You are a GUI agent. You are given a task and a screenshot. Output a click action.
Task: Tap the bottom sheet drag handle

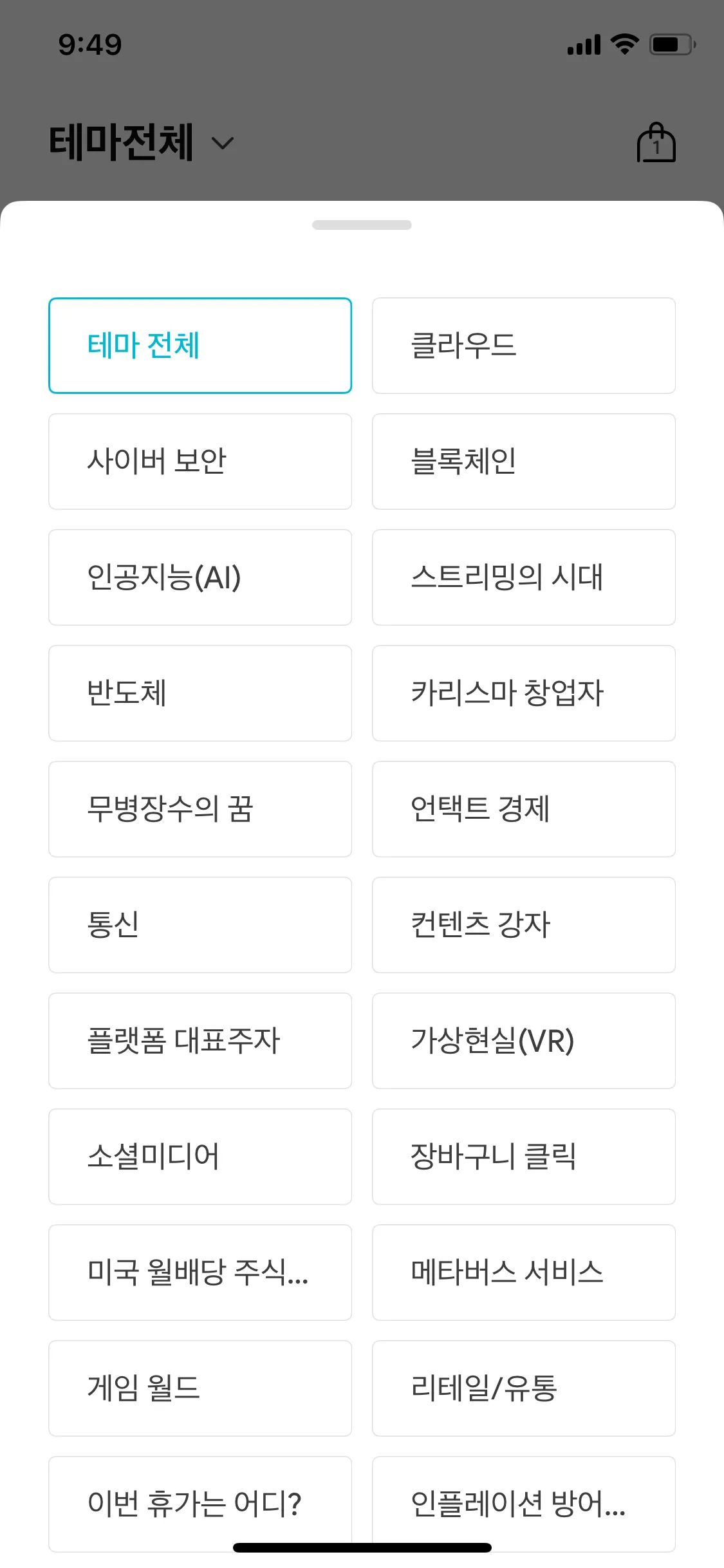coord(362,225)
